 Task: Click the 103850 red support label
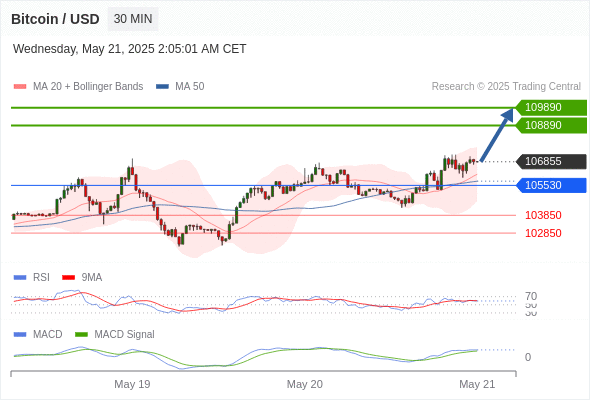(x=543, y=215)
